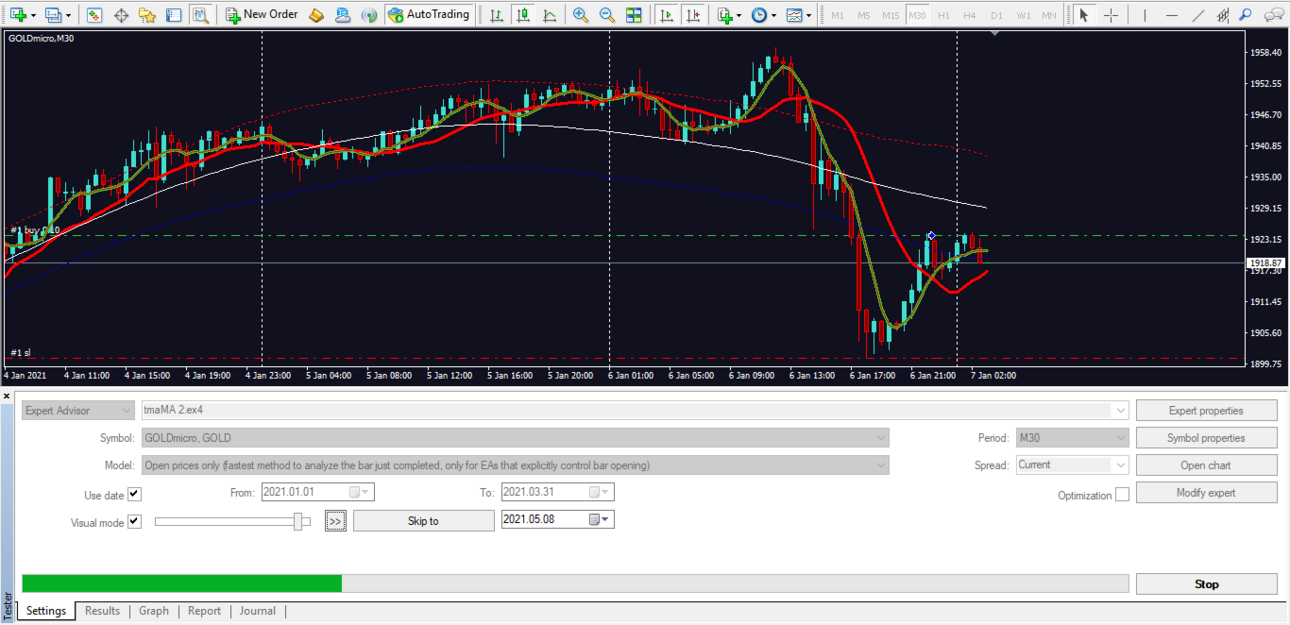Image resolution: width=1290 pixels, height=625 pixels.
Task: Toggle the Visual mode checkbox
Action: click(135, 522)
